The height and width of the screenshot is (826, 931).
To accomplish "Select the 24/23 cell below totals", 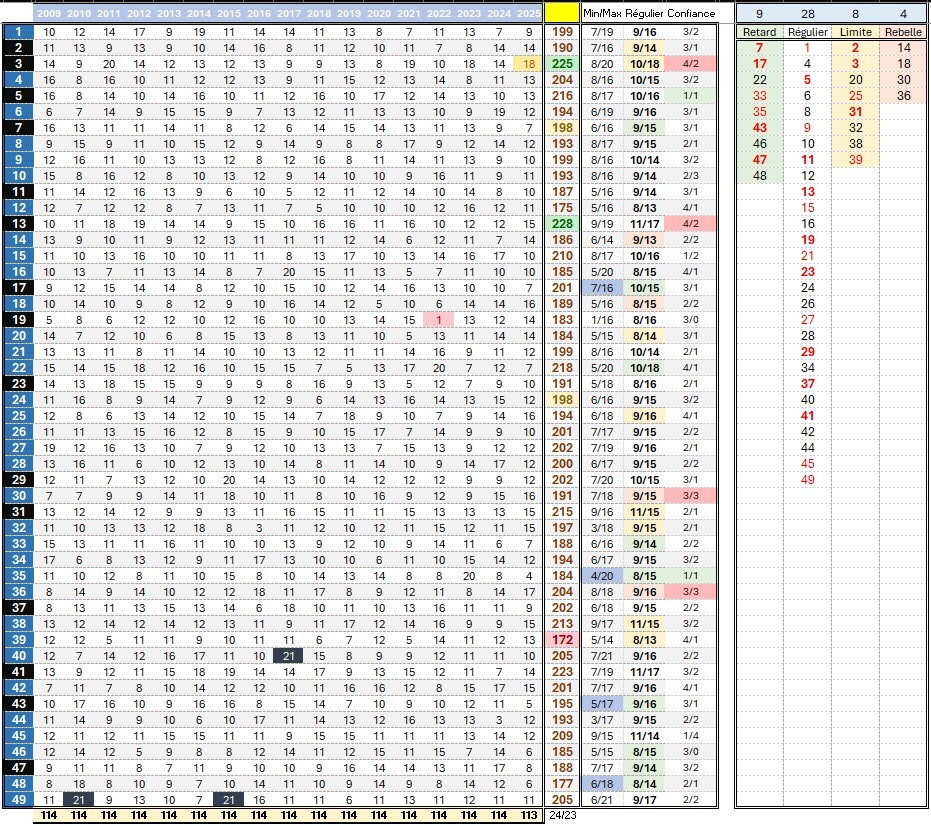I will coord(562,815).
